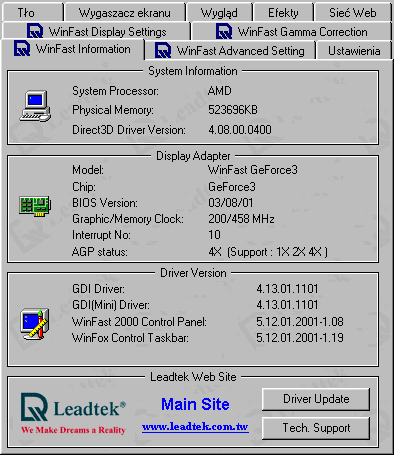This screenshot has height=455, width=394.
Task: Click the monitor with ruler driver icon
Action: point(35,324)
